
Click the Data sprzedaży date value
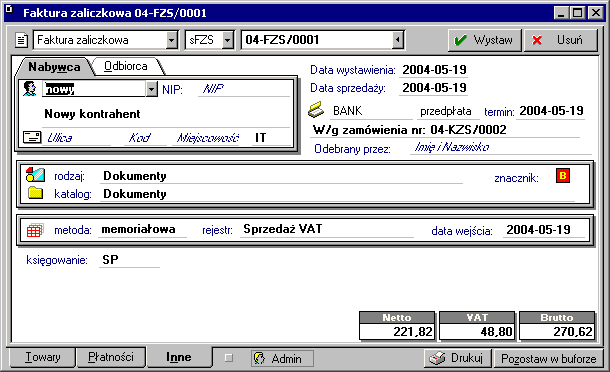434,88
